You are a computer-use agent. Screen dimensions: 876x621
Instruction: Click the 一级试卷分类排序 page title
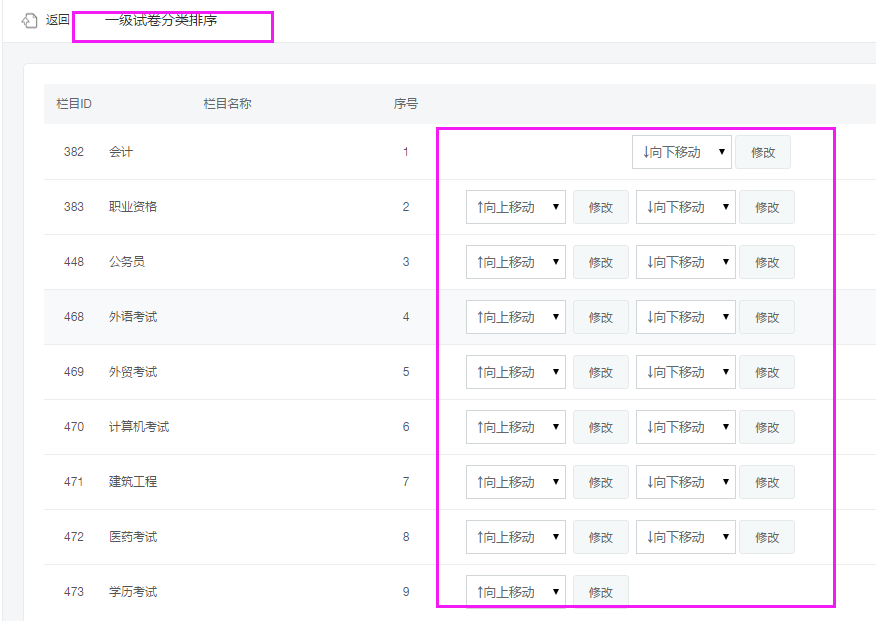point(160,20)
